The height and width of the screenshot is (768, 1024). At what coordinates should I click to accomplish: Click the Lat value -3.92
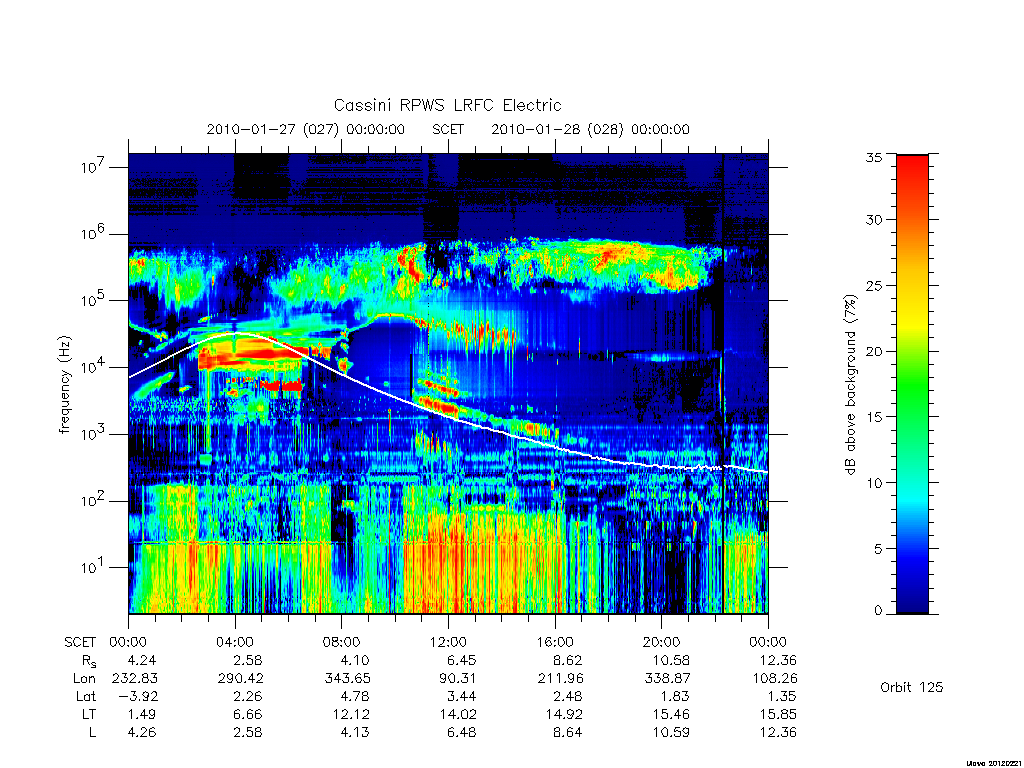point(138,697)
